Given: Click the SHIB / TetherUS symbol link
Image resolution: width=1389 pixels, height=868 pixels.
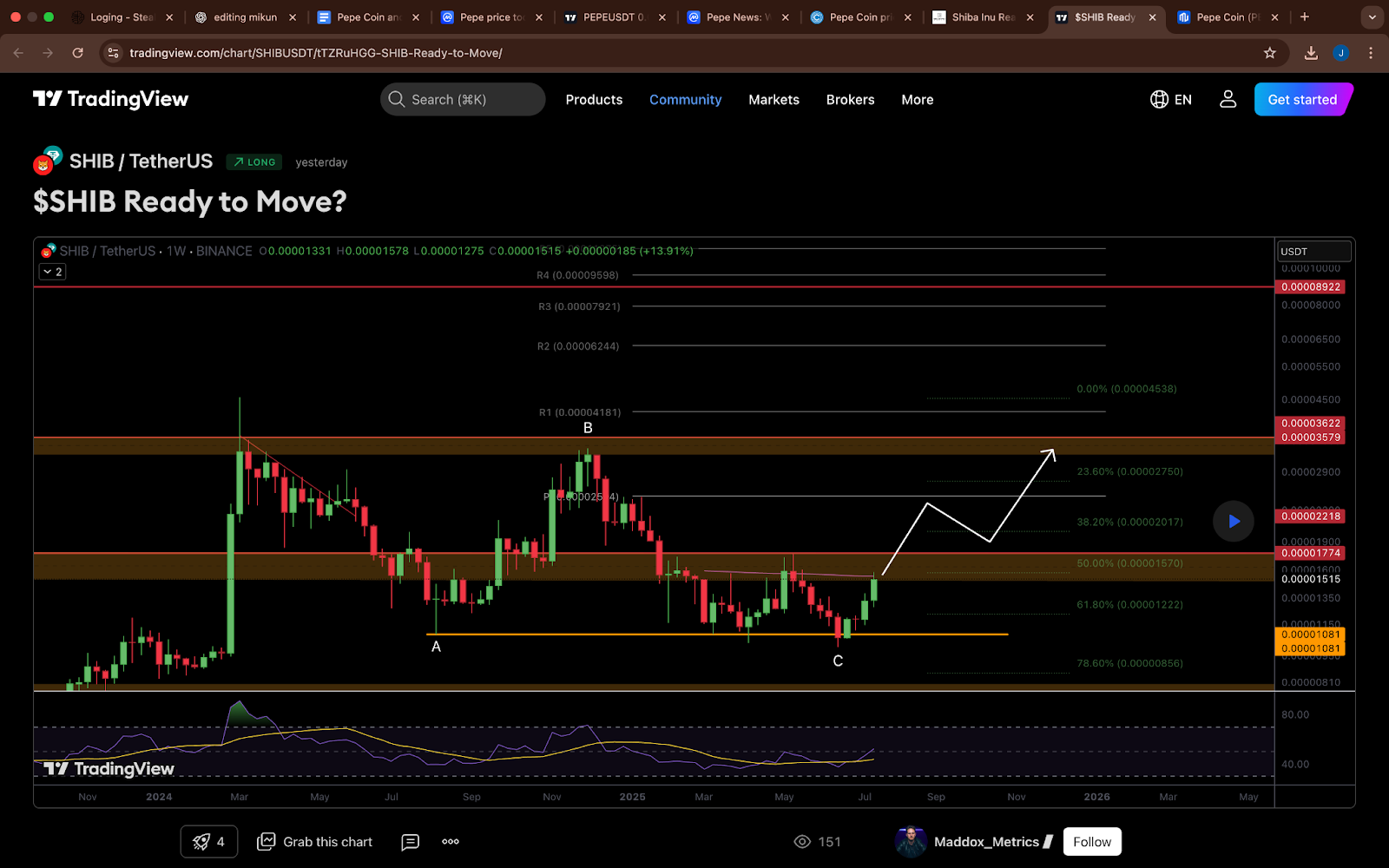Looking at the screenshot, I should (x=141, y=161).
